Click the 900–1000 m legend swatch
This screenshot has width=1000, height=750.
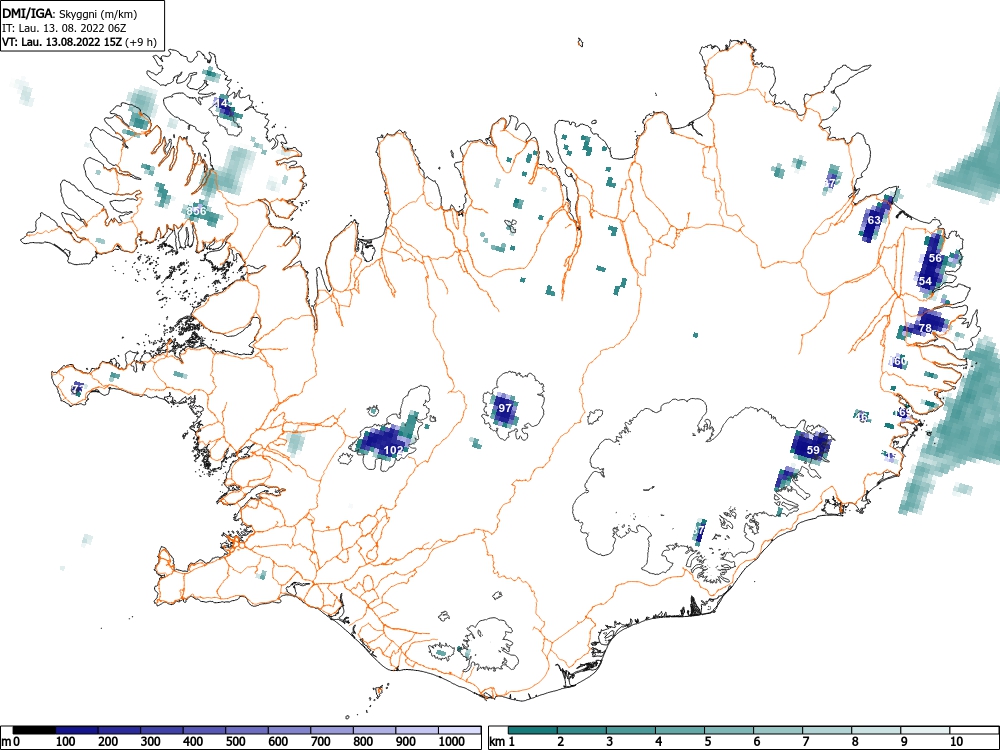[x=418, y=730]
